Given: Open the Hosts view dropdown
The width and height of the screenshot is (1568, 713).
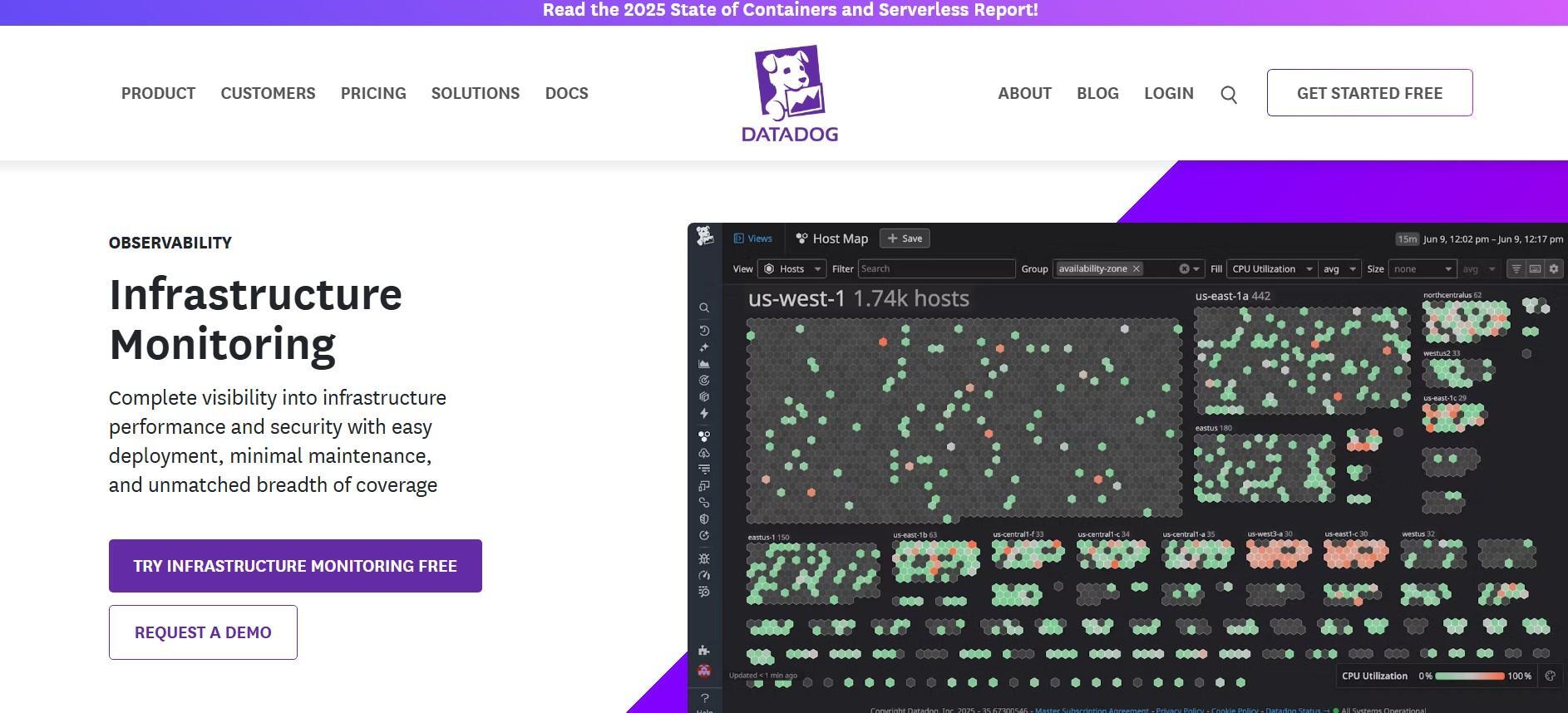Looking at the screenshot, I should tap(791, 268).
